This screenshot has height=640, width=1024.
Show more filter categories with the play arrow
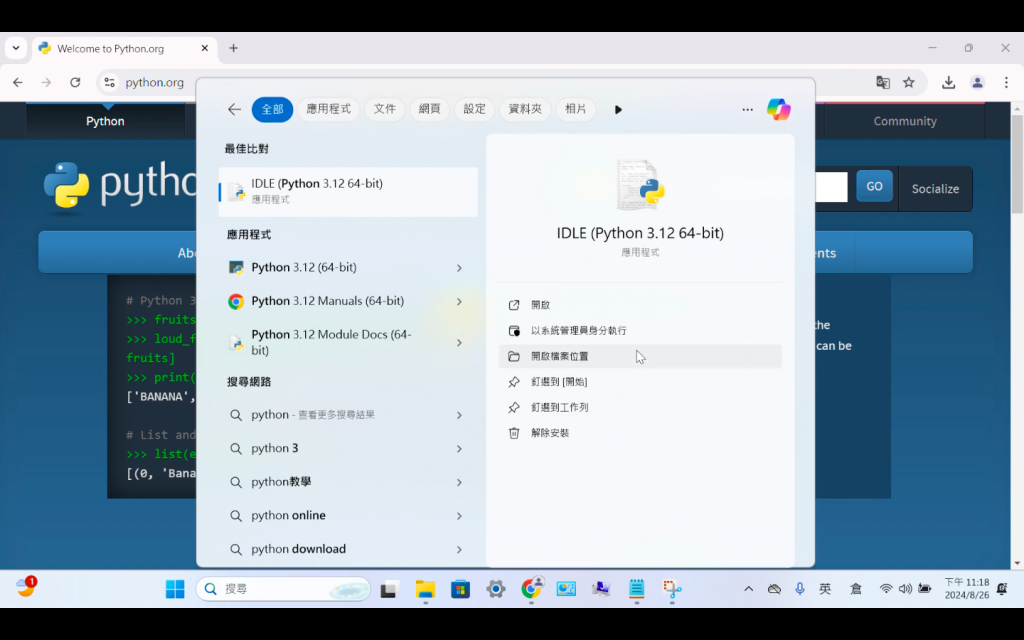point(618,110)
